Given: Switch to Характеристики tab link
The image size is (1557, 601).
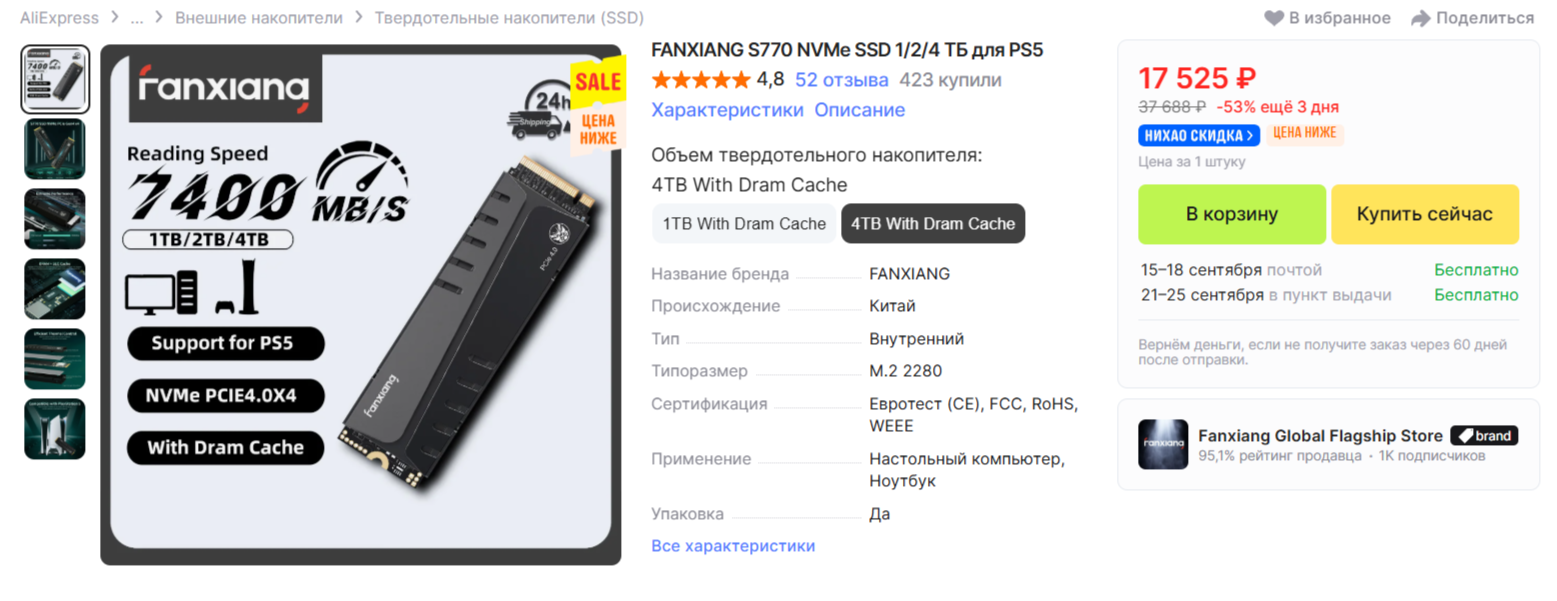Looking at the screenshot, I should coord(727,110).
